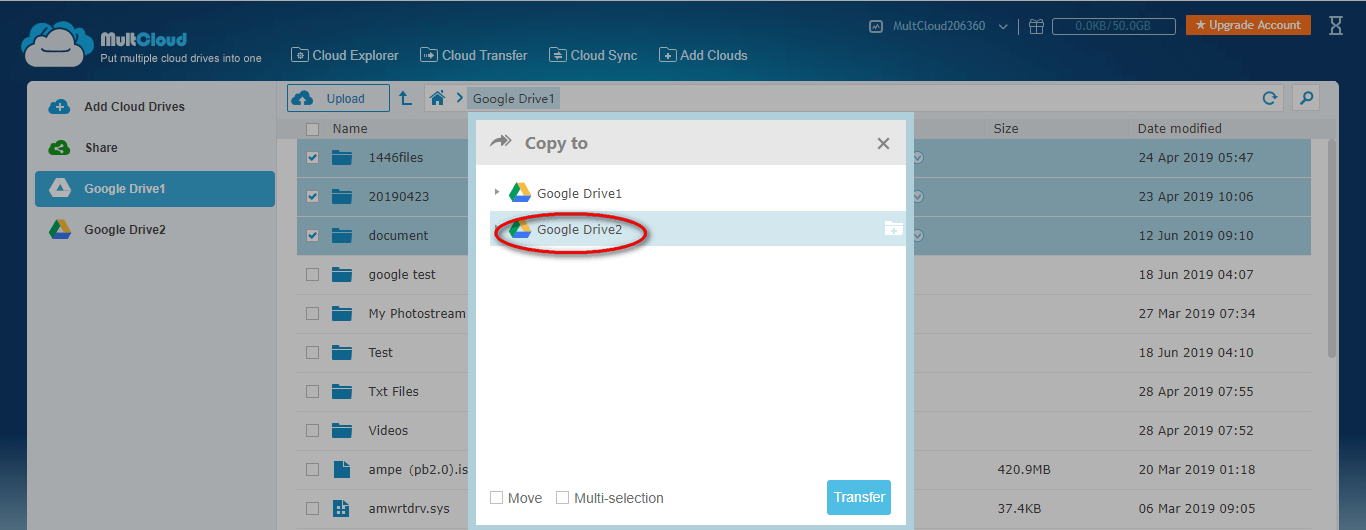This screenshot has height=530, width=1366.
Task: Click the document folder icon
Action: (x=343, y=236)
